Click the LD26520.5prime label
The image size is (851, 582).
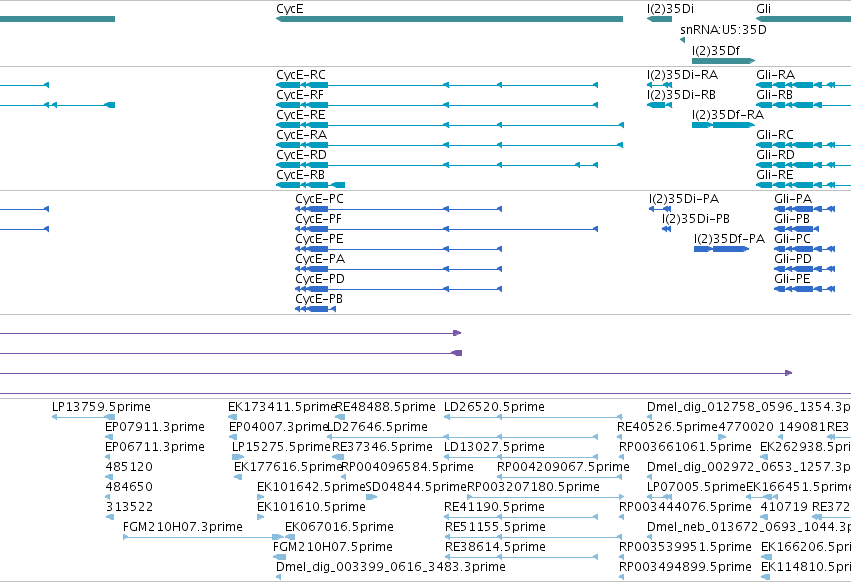click(x=494, y=407)
